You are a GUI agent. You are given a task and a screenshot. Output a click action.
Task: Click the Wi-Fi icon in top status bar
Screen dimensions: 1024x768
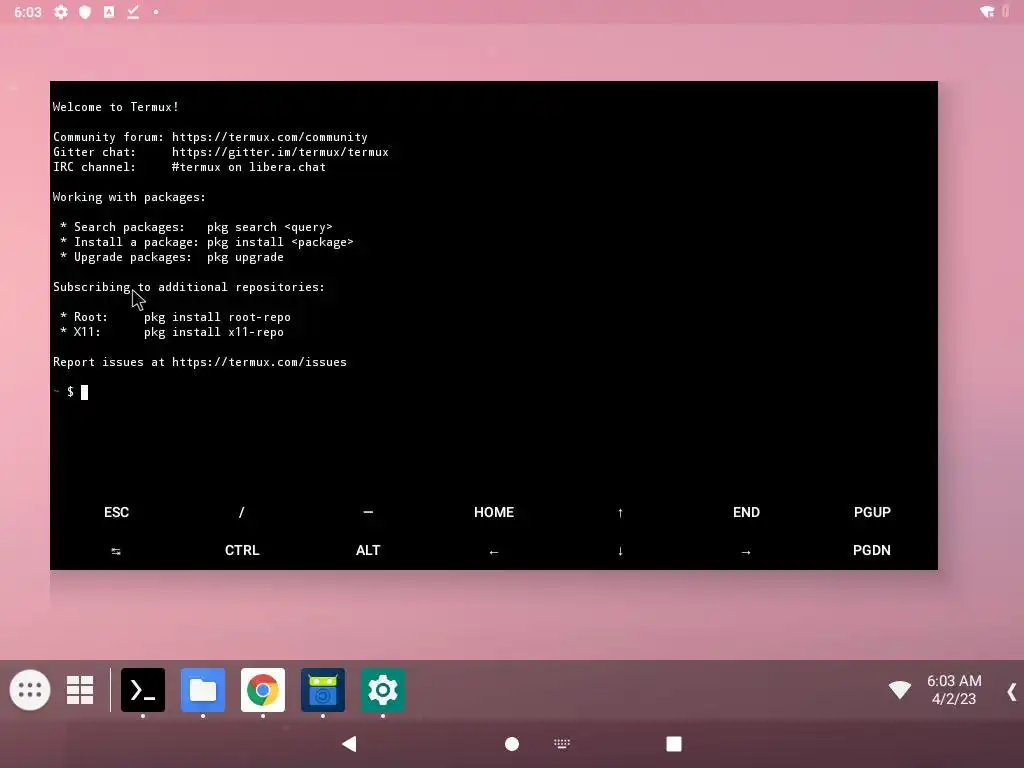987,12
